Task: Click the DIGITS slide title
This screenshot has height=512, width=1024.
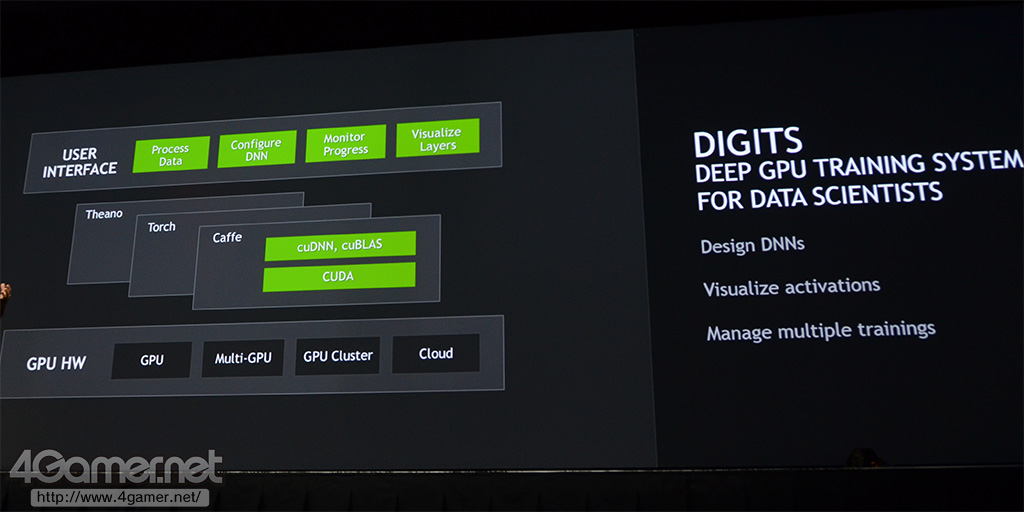Action: coord(747,143)
